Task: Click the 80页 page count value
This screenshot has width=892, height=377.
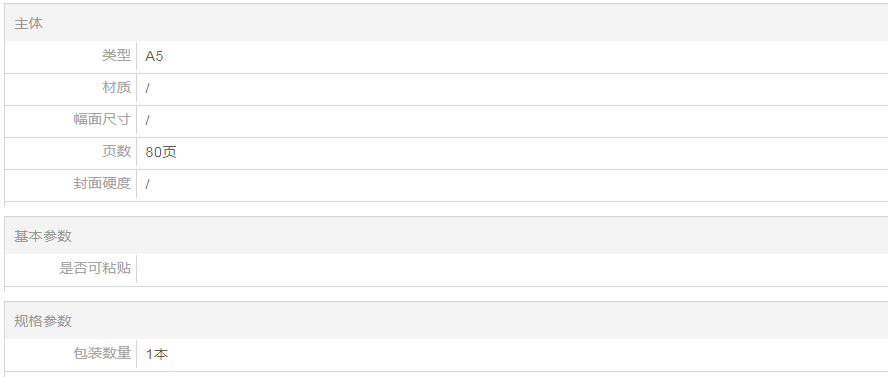Action: (161, 152)
